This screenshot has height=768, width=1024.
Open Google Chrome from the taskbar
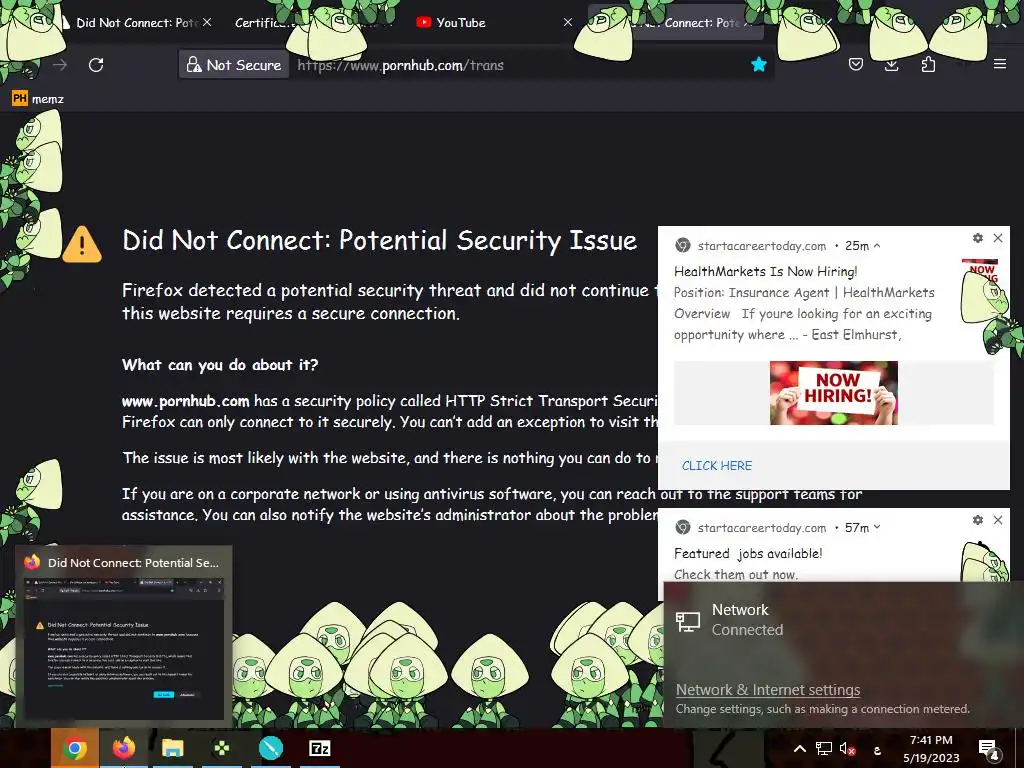pyautogui.click(x=74, y=748)
